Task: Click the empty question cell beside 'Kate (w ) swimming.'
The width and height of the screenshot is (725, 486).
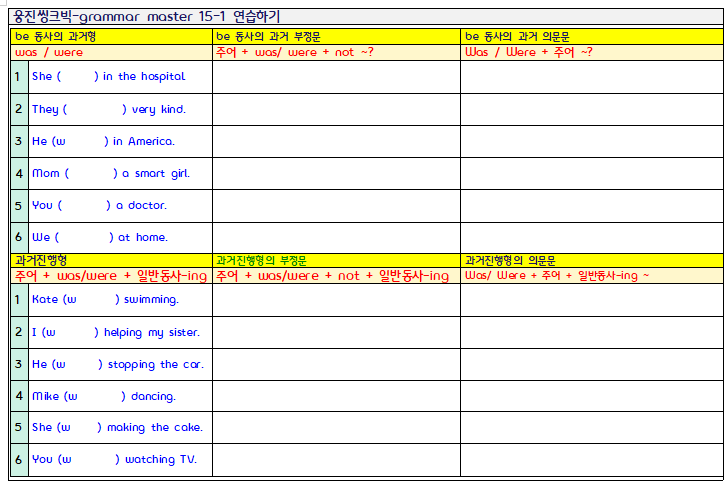Action: [x=592, y=300]
